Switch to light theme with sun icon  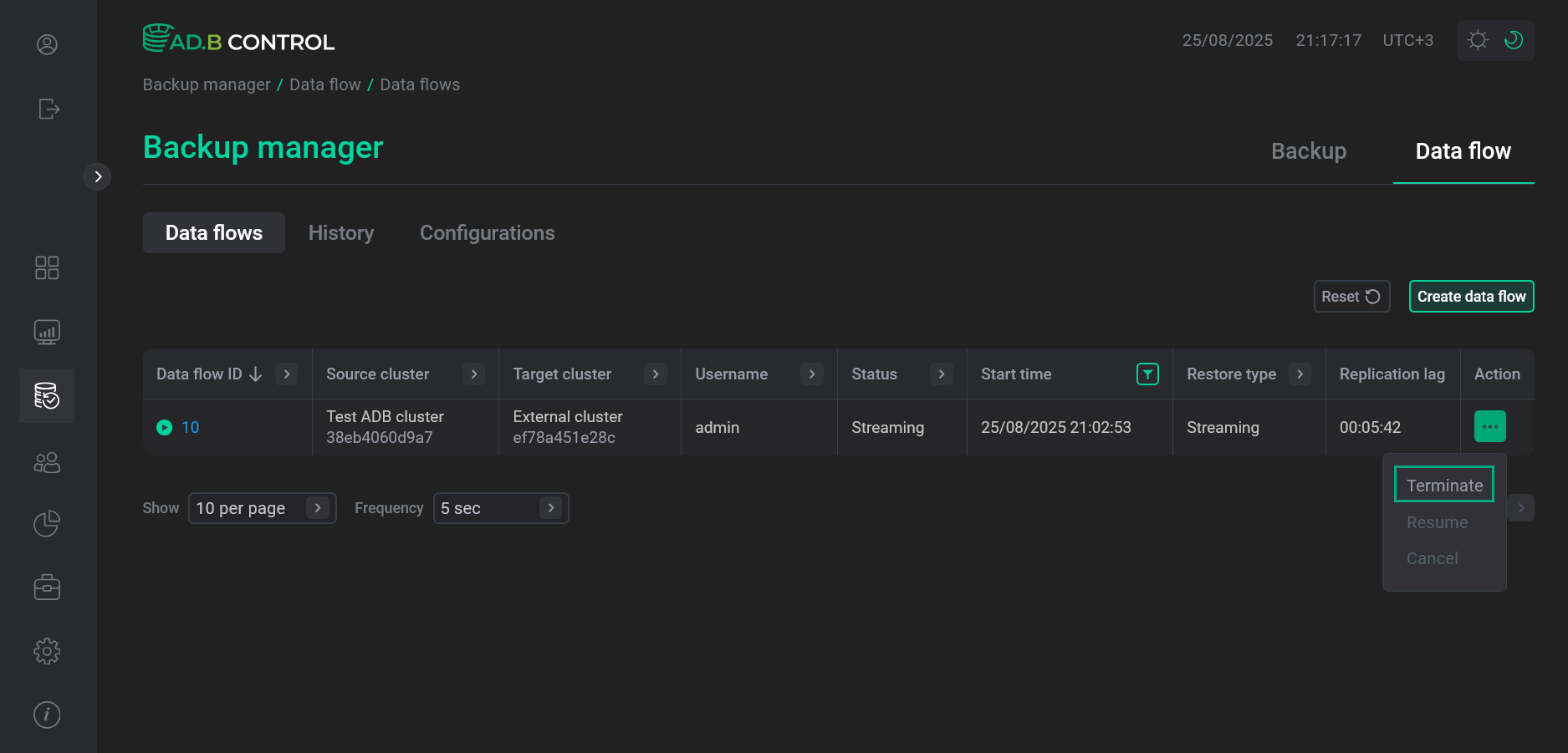click(1477, 40)
